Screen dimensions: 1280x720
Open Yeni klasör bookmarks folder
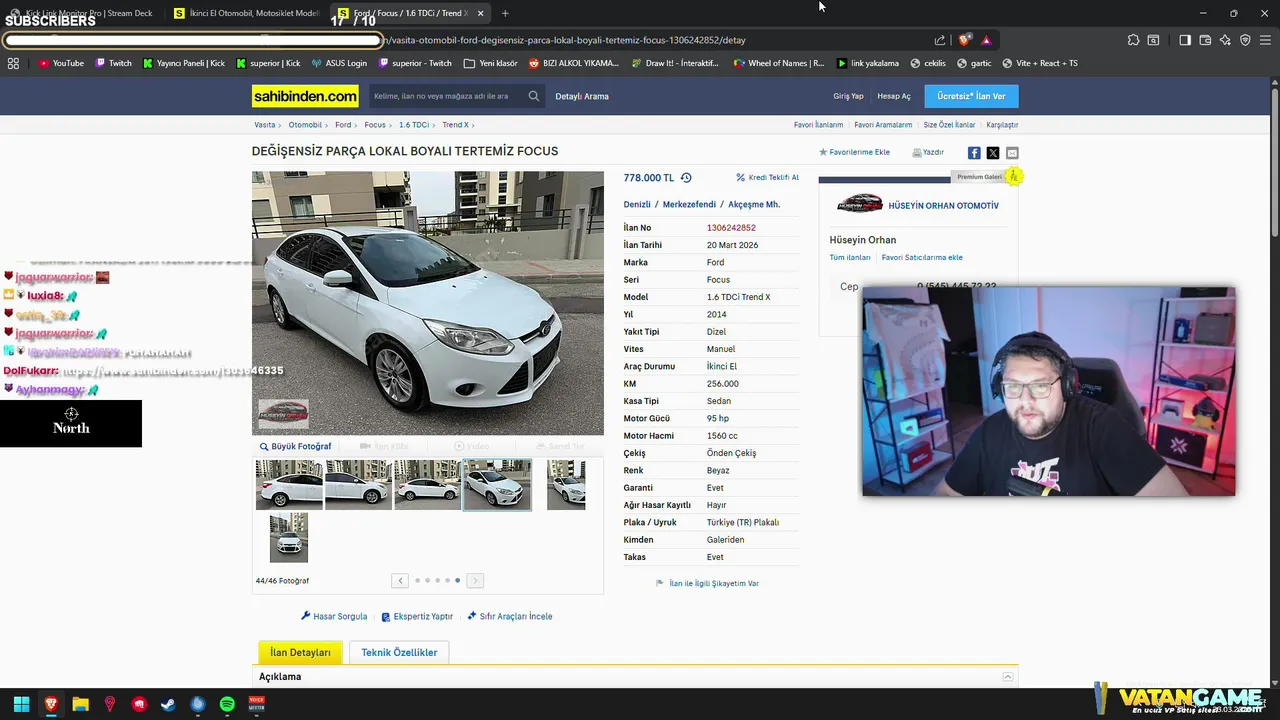point(491,63)
